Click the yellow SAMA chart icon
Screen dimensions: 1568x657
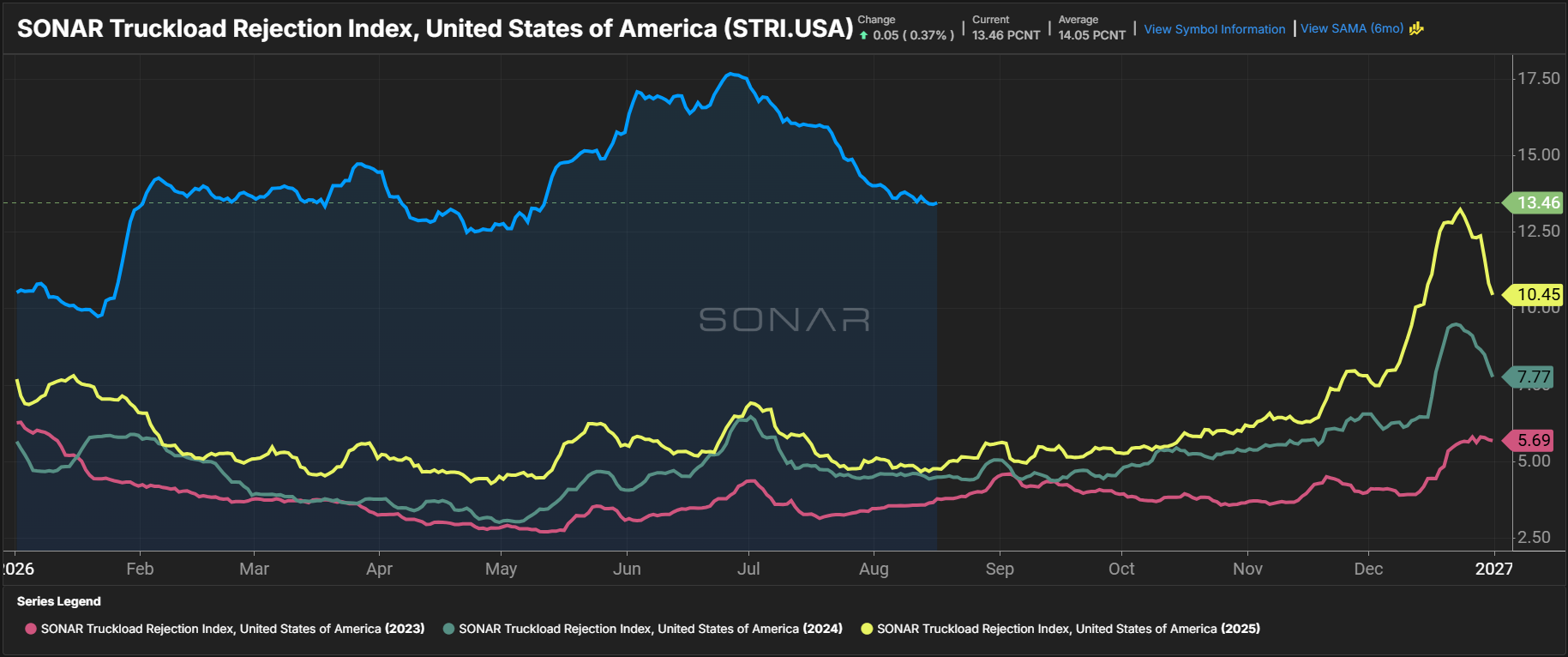1416,28
